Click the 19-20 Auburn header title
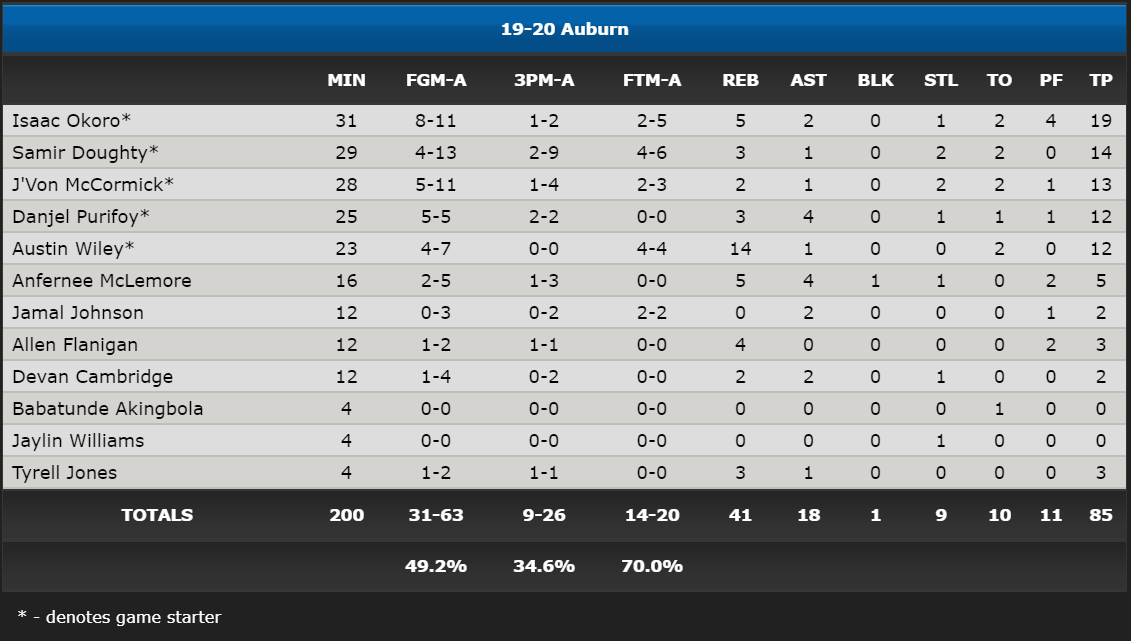 click(565, 29)
